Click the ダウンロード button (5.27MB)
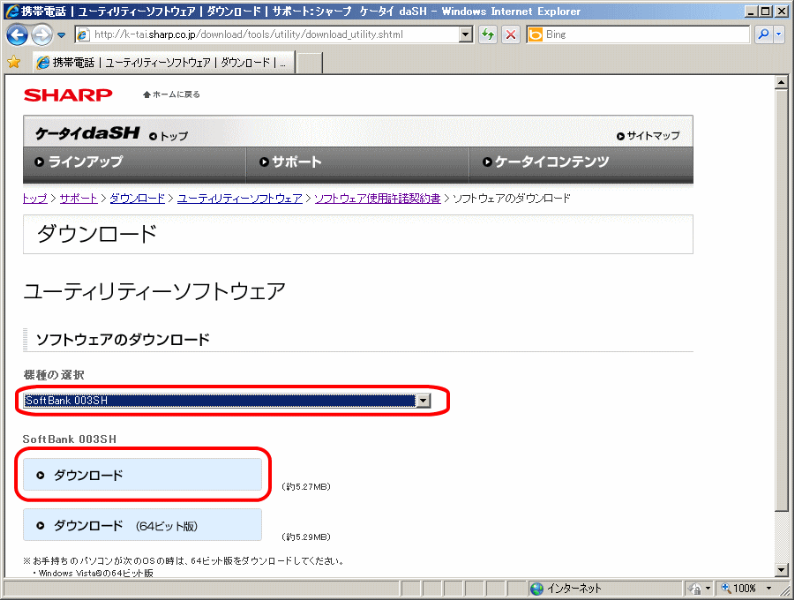The image size is (794, 600). tap(142, 475)
